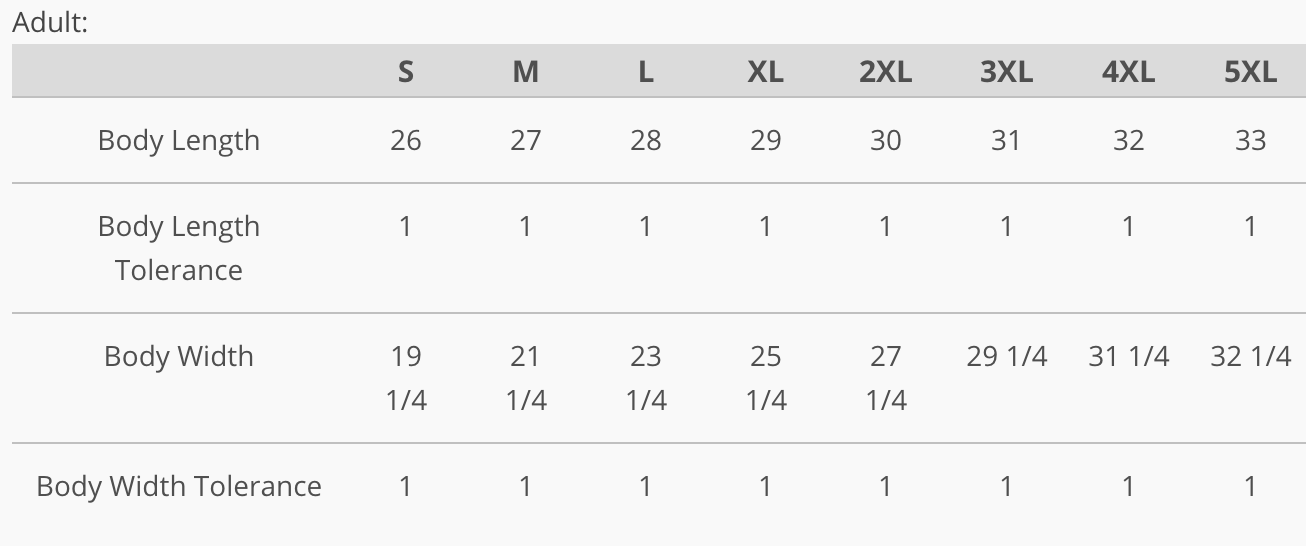
Task: Click the Body Length value 30
Action: 885,140
